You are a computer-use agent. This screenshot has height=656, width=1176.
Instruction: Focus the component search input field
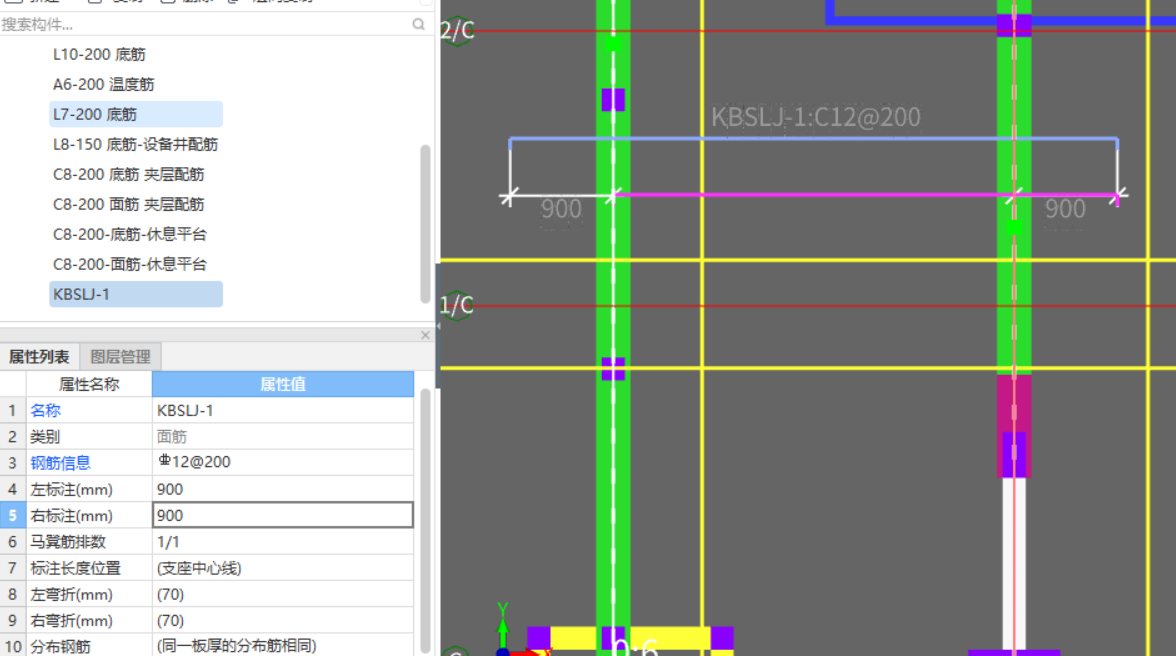(204, 24)
